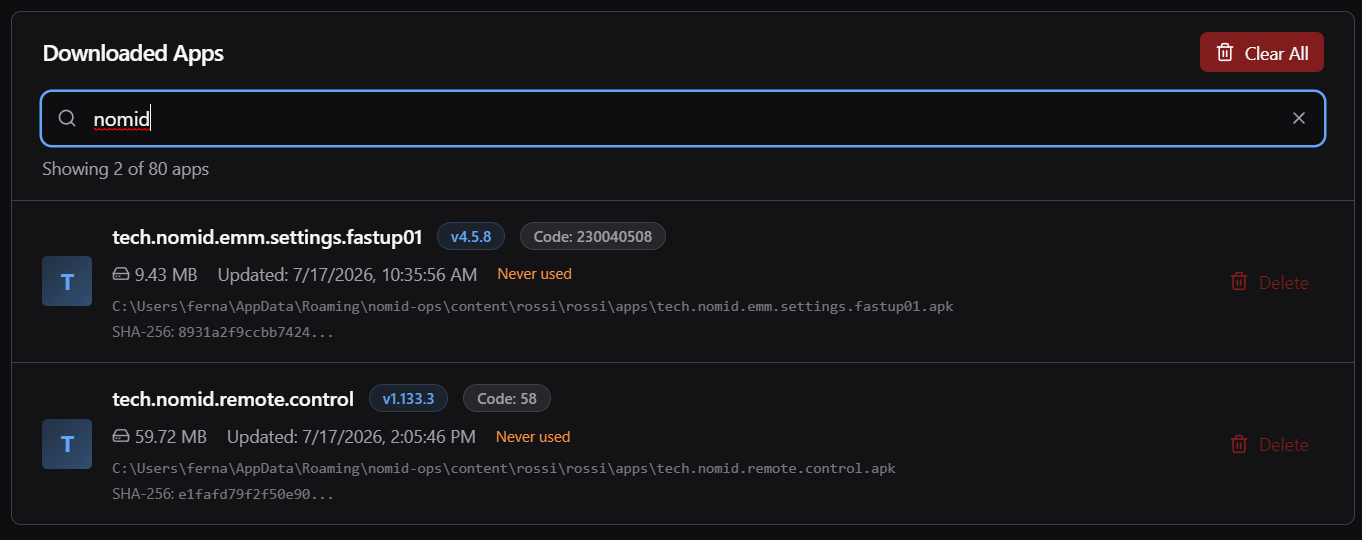Click SHA-256: 8931a2f9ccbb7424... hash
Viewport: 1362px width, 540px height.
(x=223, y=331)
